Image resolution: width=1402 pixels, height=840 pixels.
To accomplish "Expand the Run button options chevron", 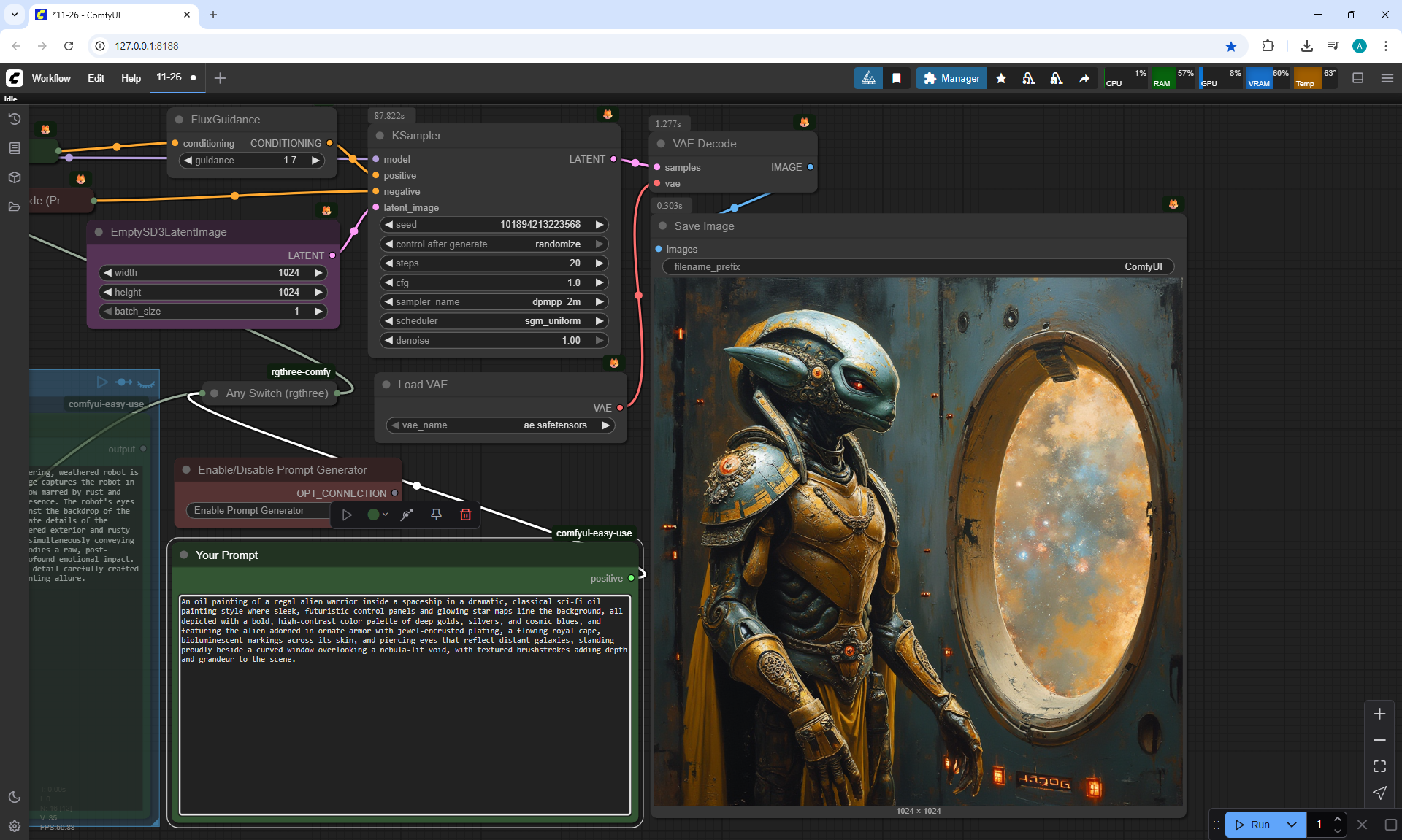I will (1291, 825).
